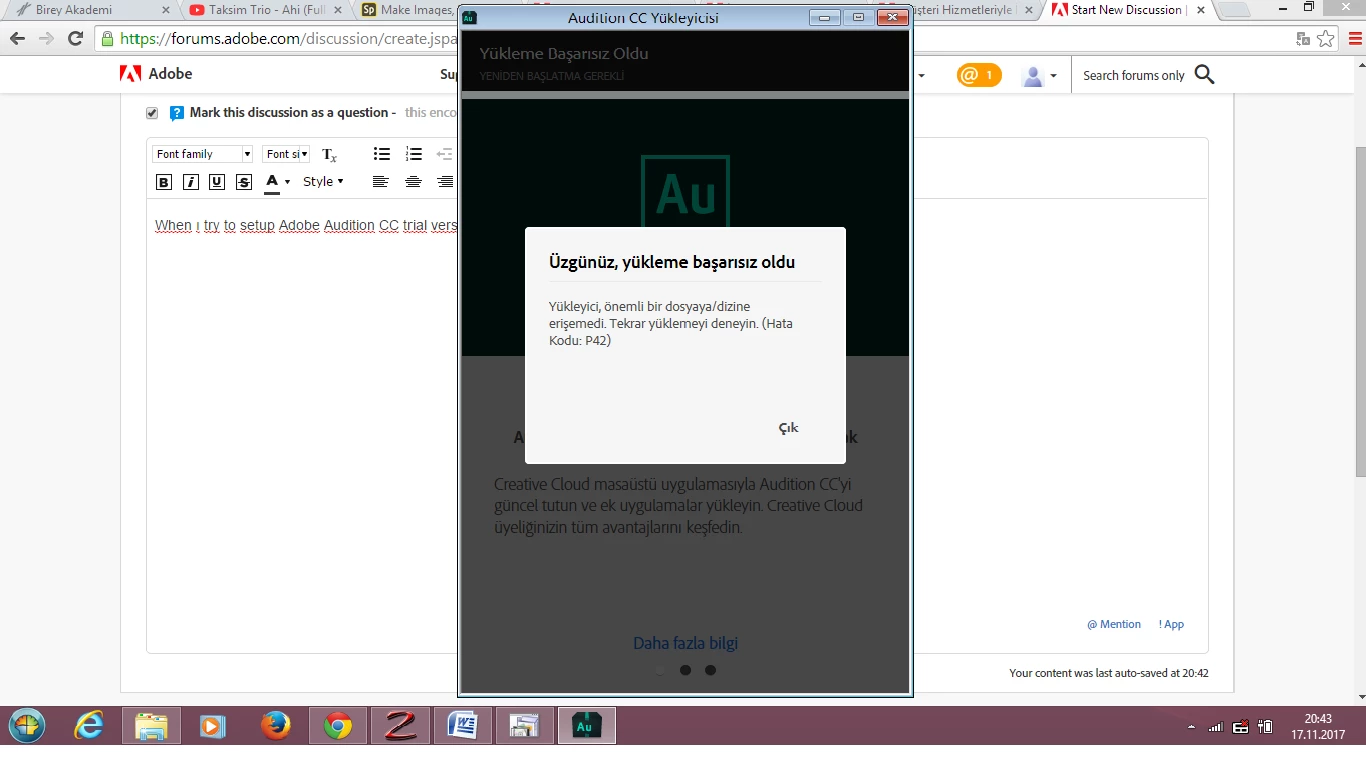
Task: Select the third carousel dot in installer
Action: pyautogui.click(x=710, y=670)
